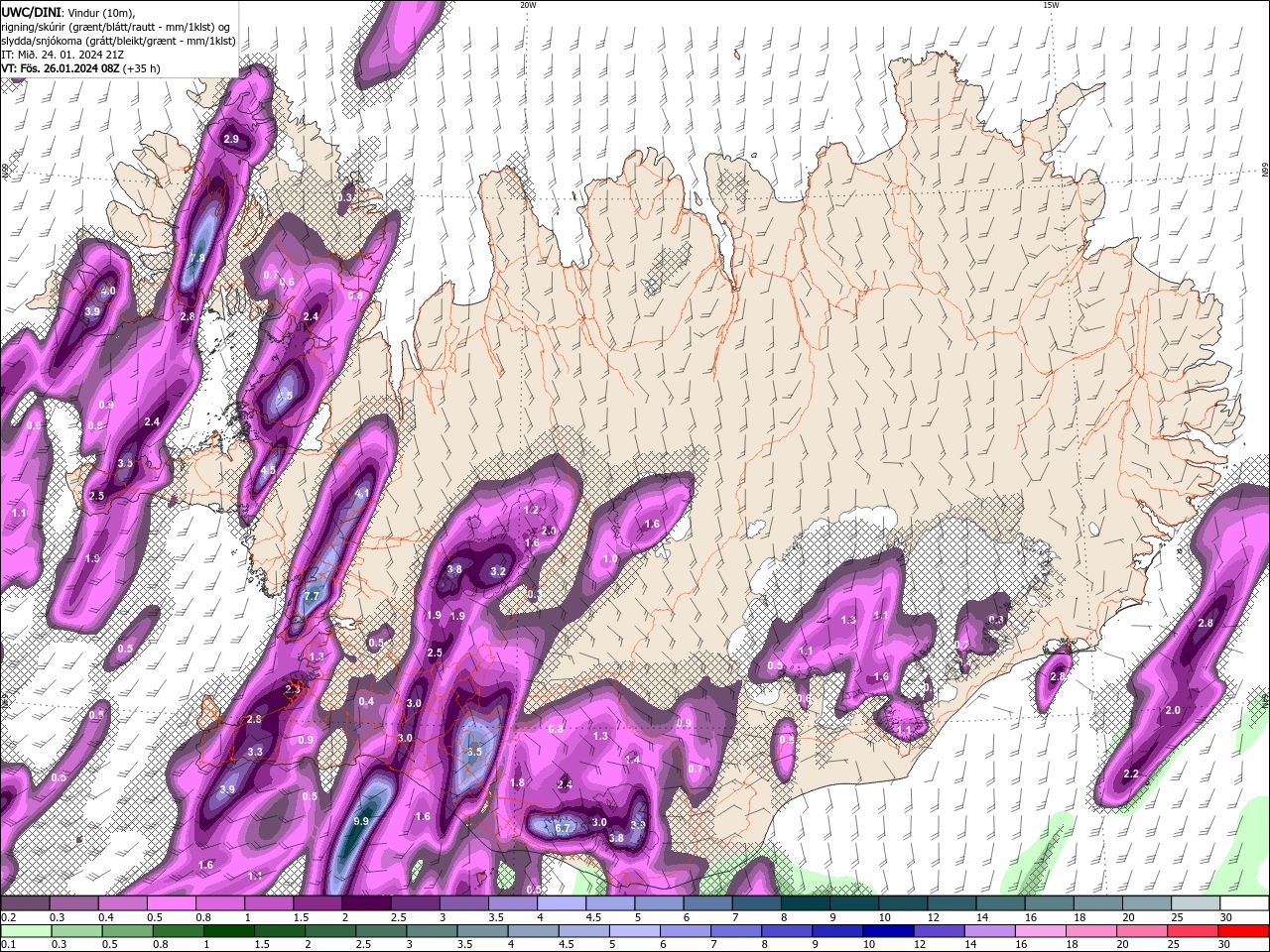Screen dimensions: 1270x952
Task: Select lower legend swatch between 1 and 1.5
Action: [230, 930]
